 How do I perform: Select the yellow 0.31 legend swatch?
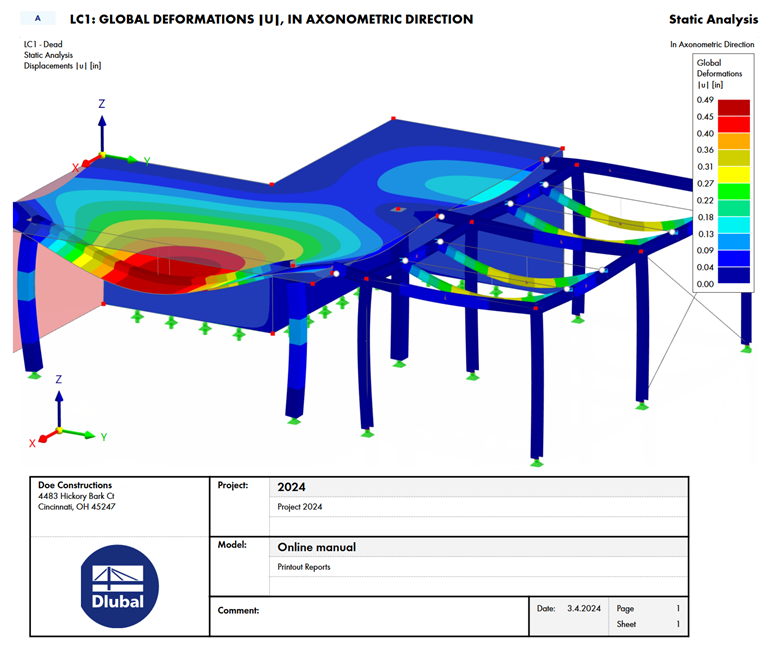[733, 174]
